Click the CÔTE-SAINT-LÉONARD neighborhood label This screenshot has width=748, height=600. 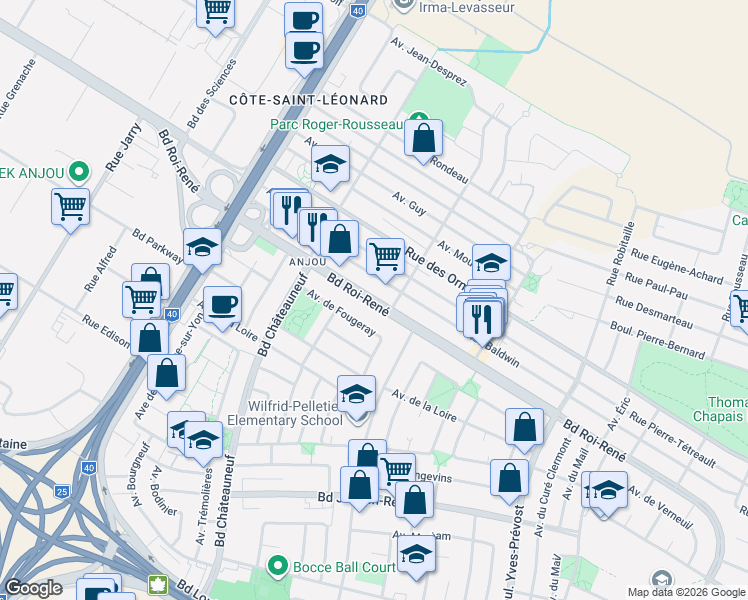(309, 100)
